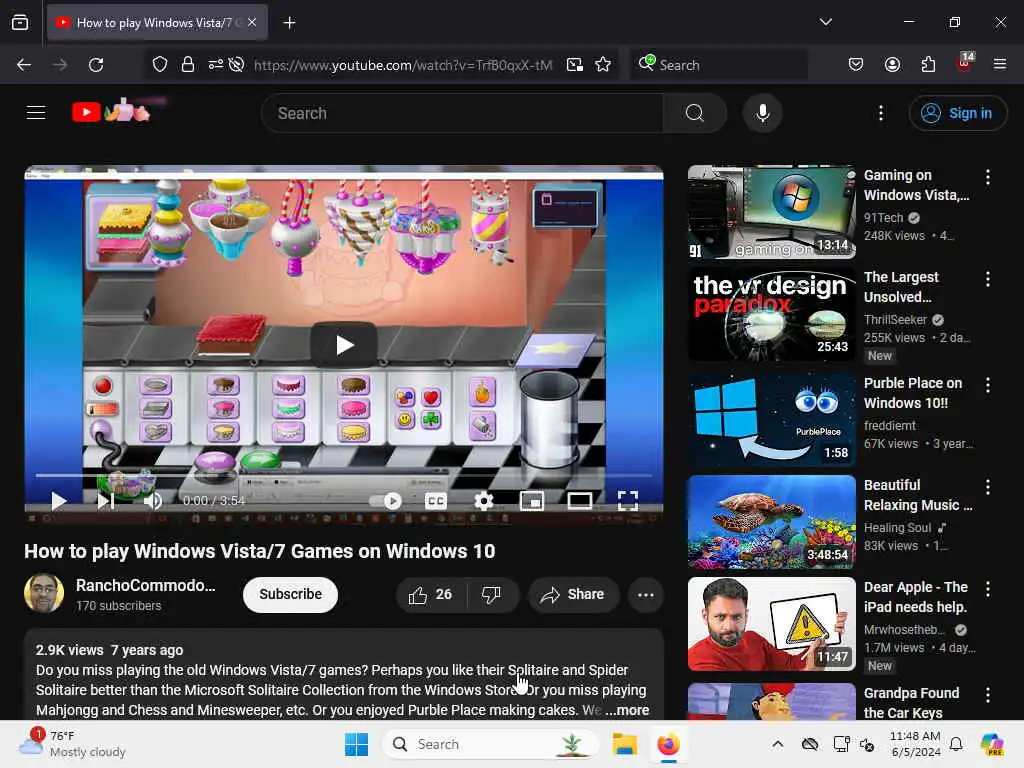This screenshot has height=768, width=1024.
Task: Open Gaming on Windows Vista video thumbnail
Action: click(x=771, y=212)
